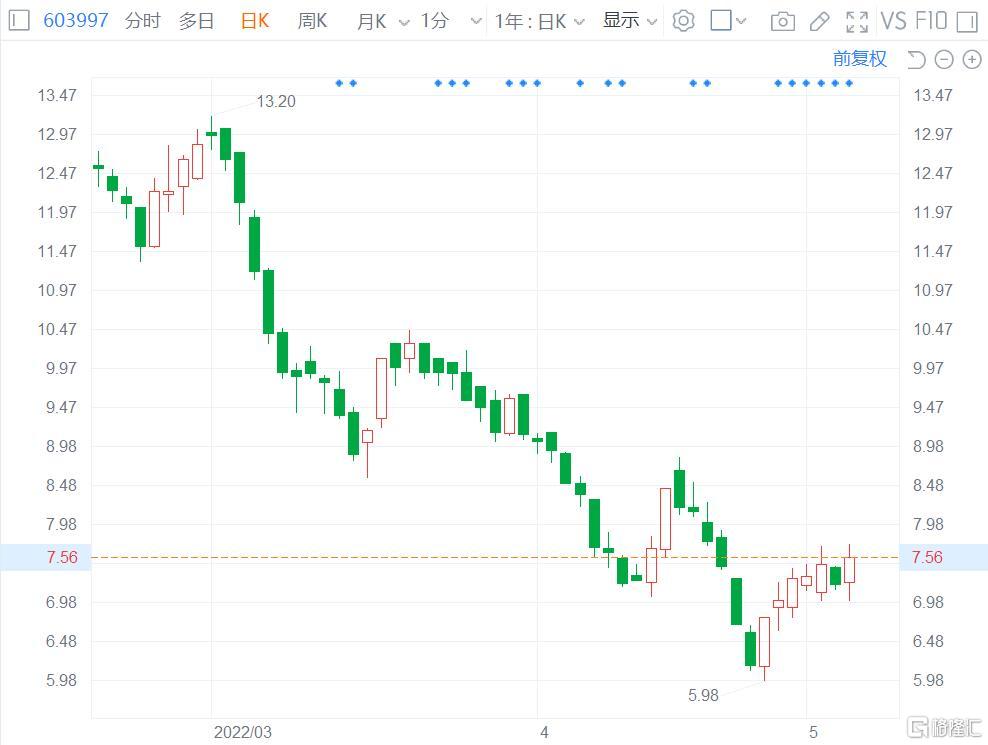Zoom in chart with plus icon
Viewport: 988px width, 745px height.
pyautogui.click(x=971, y=60)
